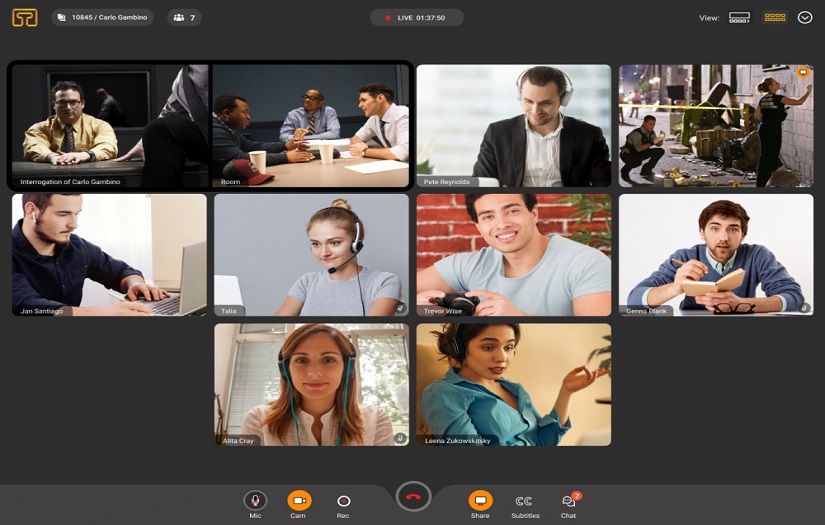Click the 'Interrogation of Carlo Gambino' name label
The height and width of the screenshot is (525, 825).
(x=70, y=182)
